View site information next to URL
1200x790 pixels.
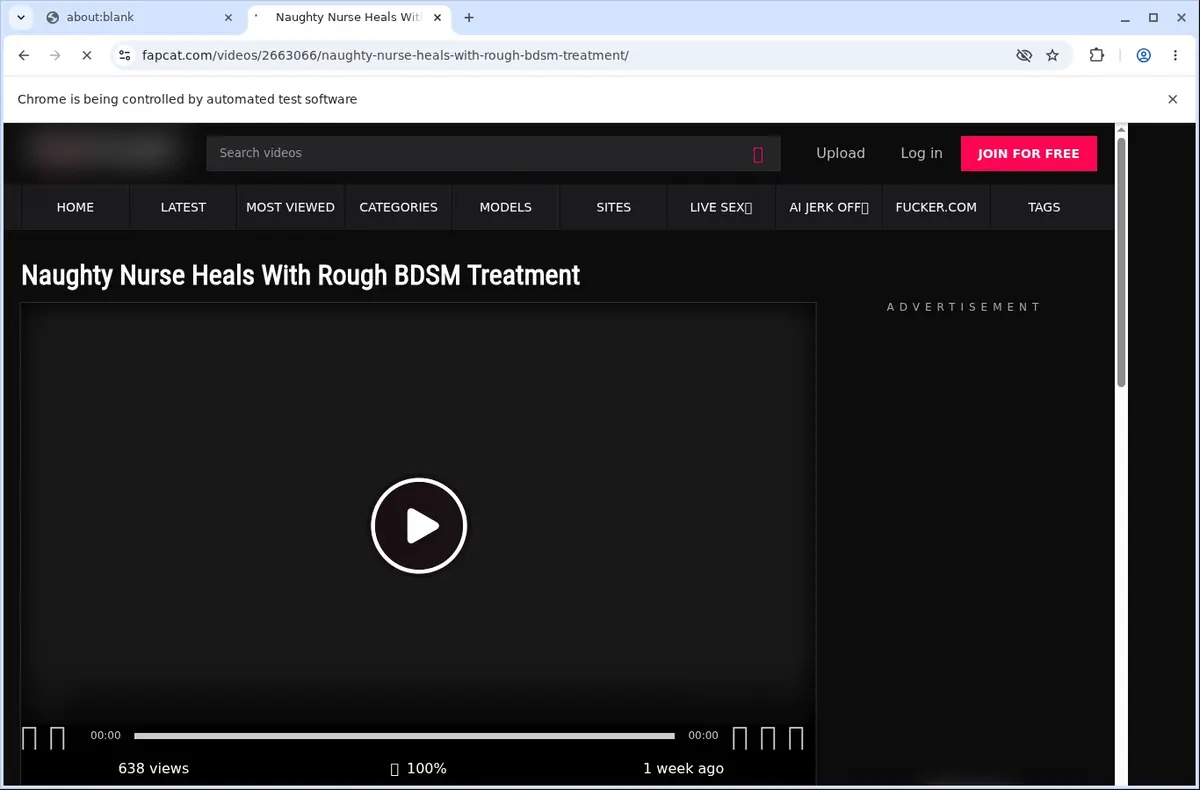(x=125, y=56)
